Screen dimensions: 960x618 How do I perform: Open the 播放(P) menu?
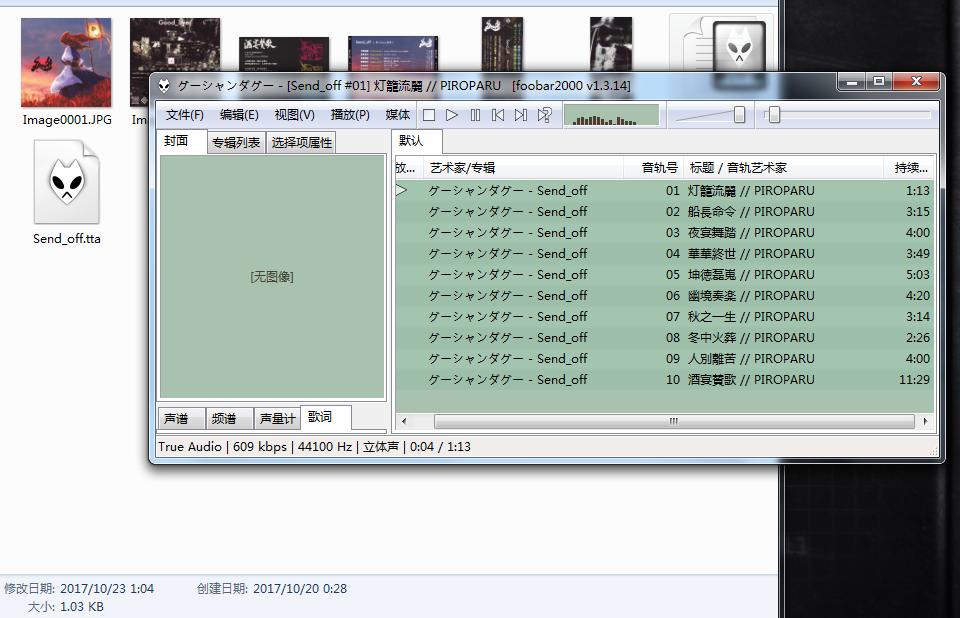tap(350, 115)
